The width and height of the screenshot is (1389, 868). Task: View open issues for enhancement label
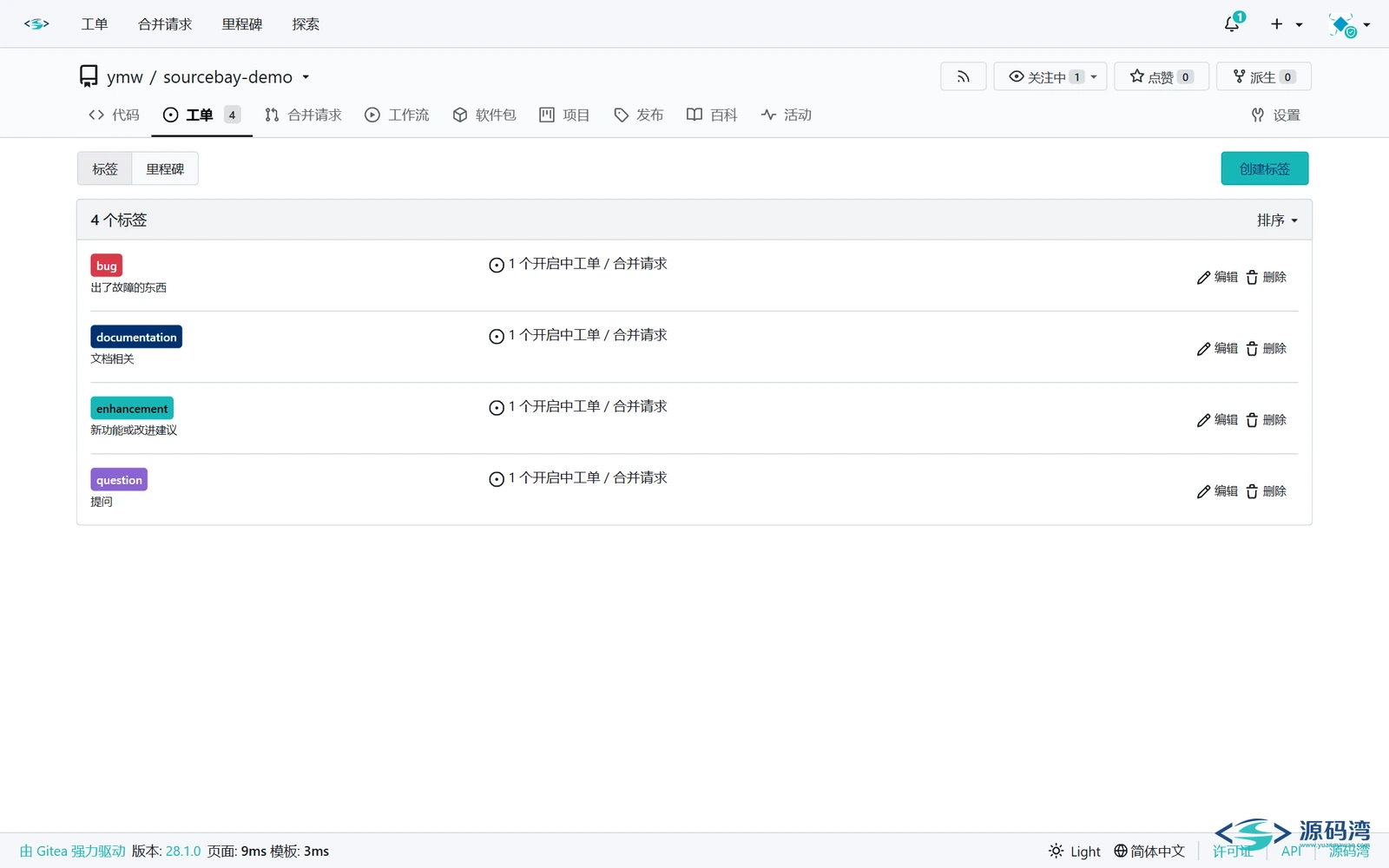click(578, 407)
